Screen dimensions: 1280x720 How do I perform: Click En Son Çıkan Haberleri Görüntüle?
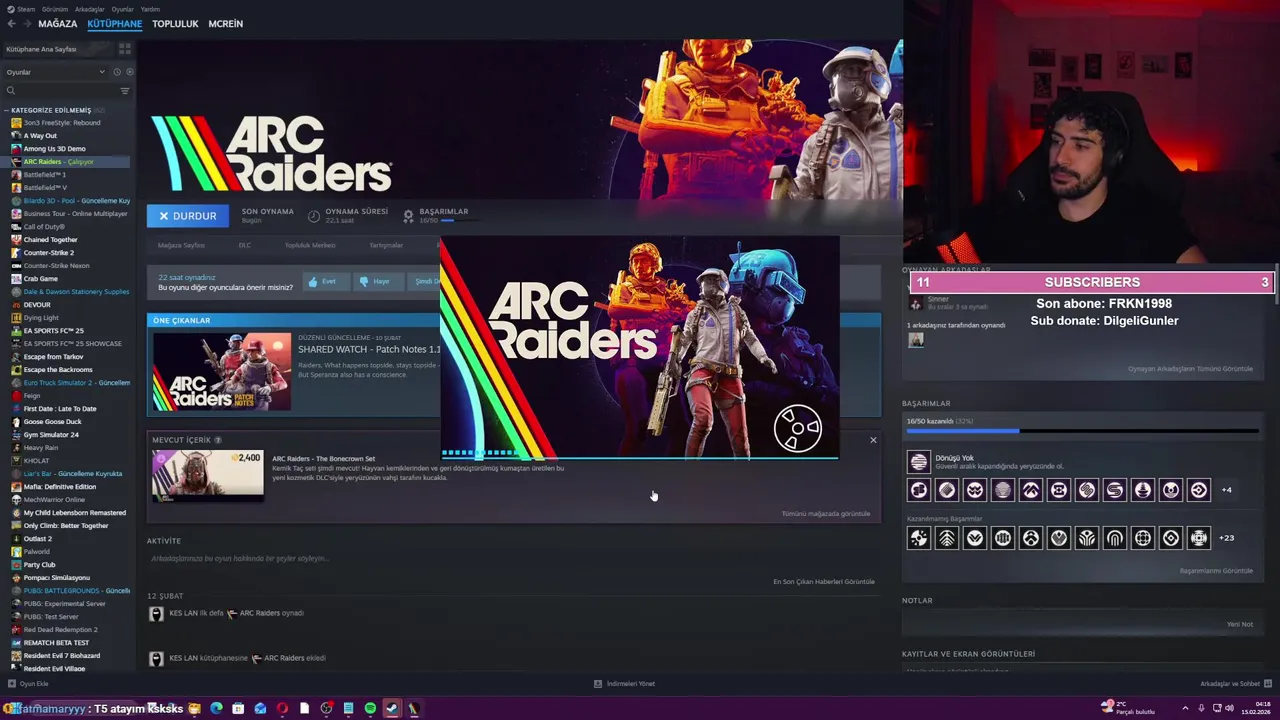824,582
